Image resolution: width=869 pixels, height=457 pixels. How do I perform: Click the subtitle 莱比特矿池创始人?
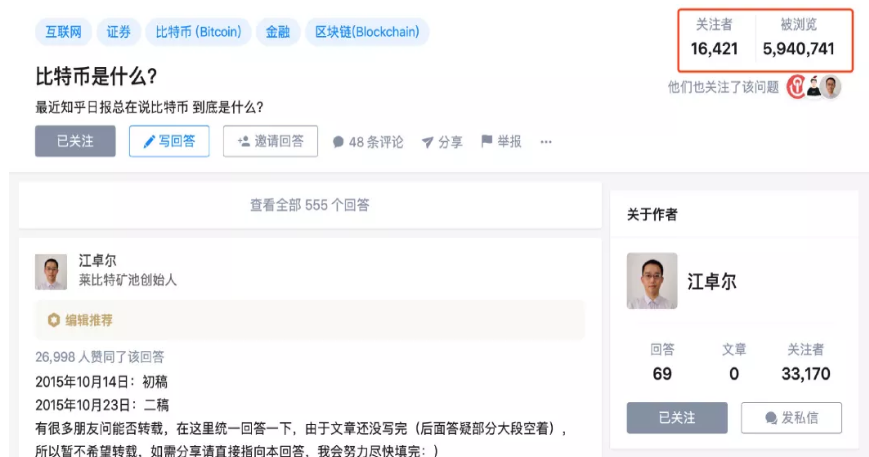127,280
